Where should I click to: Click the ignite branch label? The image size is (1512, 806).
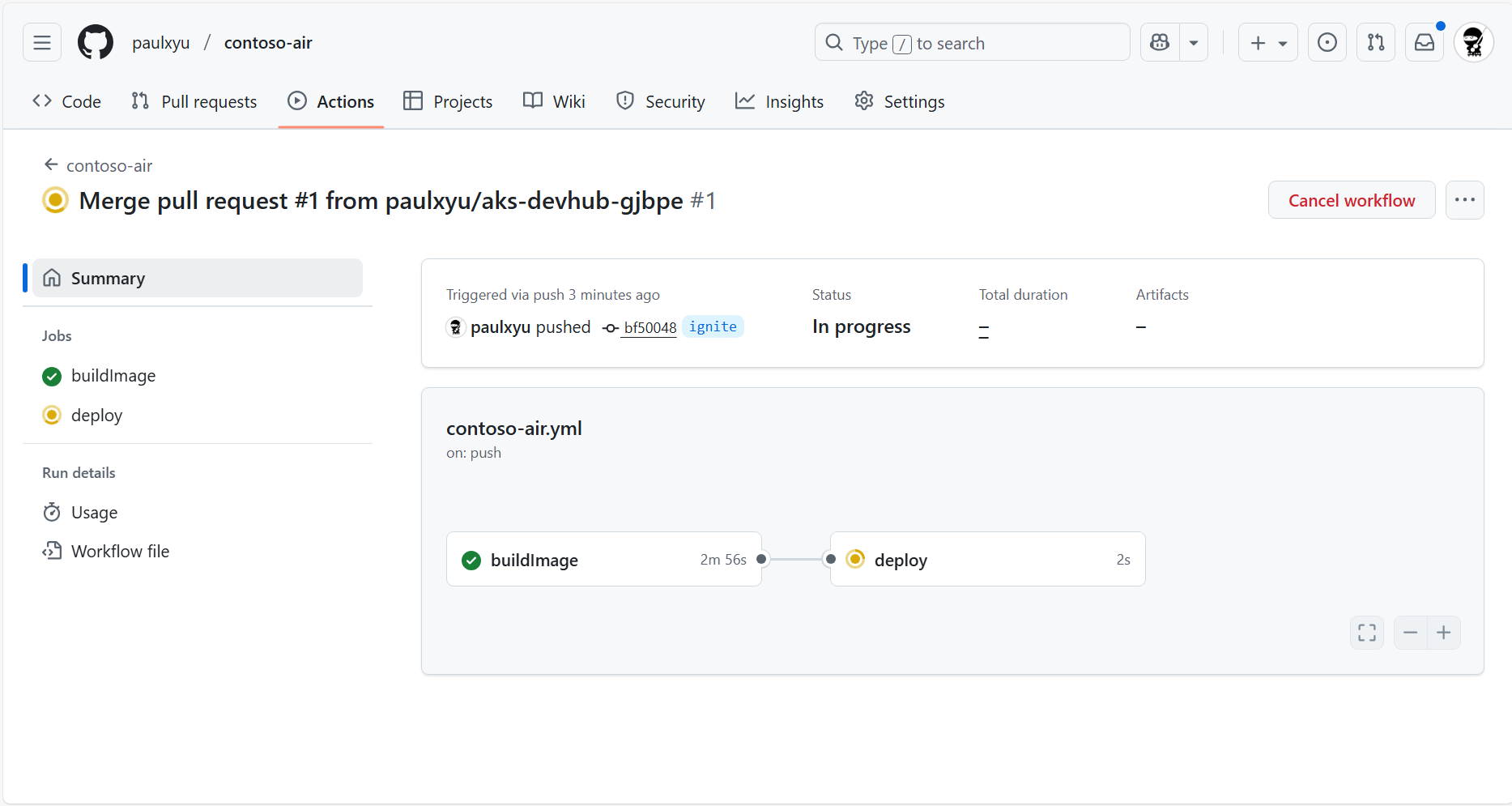point(713,326)
